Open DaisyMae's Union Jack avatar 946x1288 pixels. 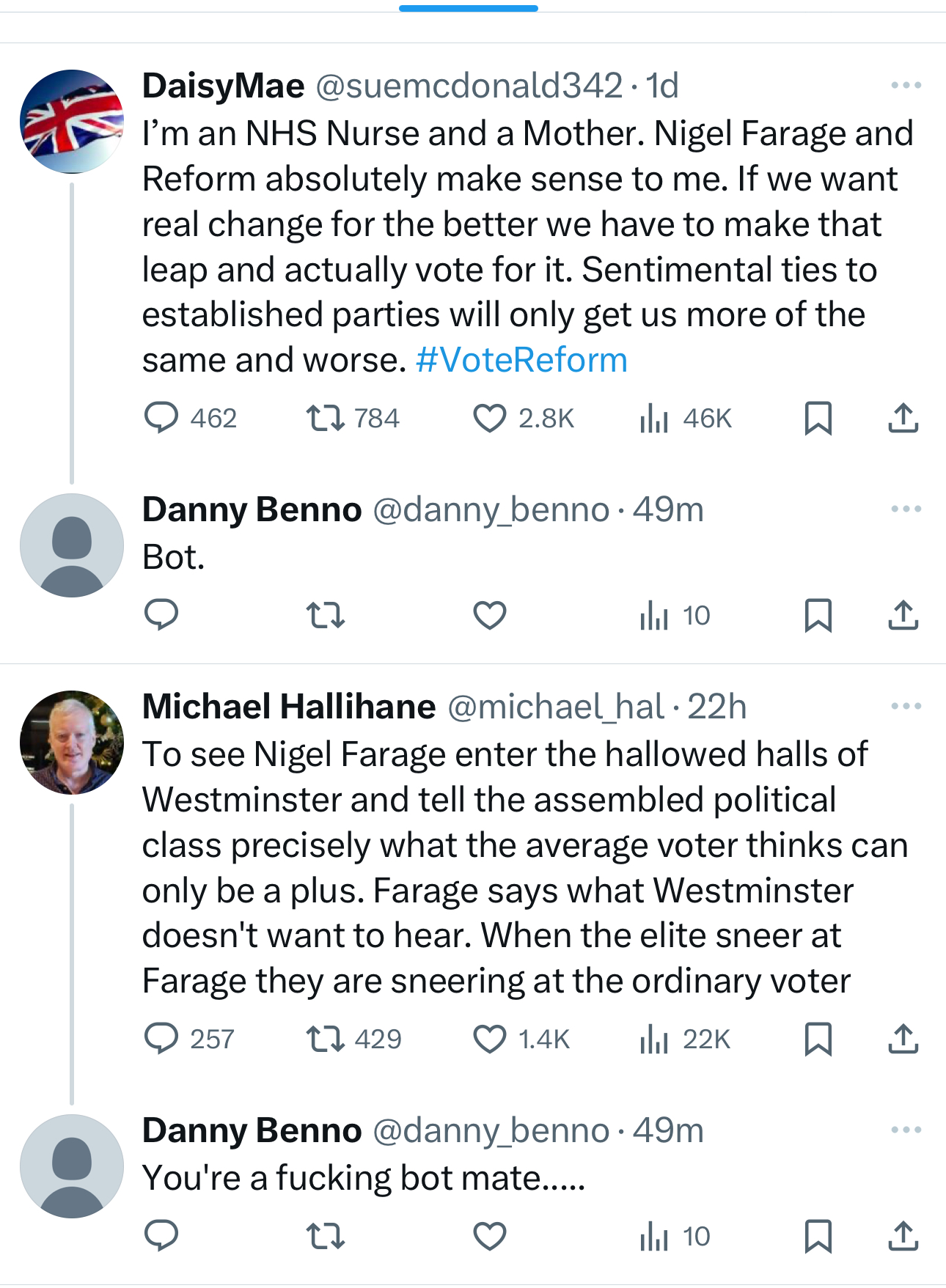click(72, 122)
